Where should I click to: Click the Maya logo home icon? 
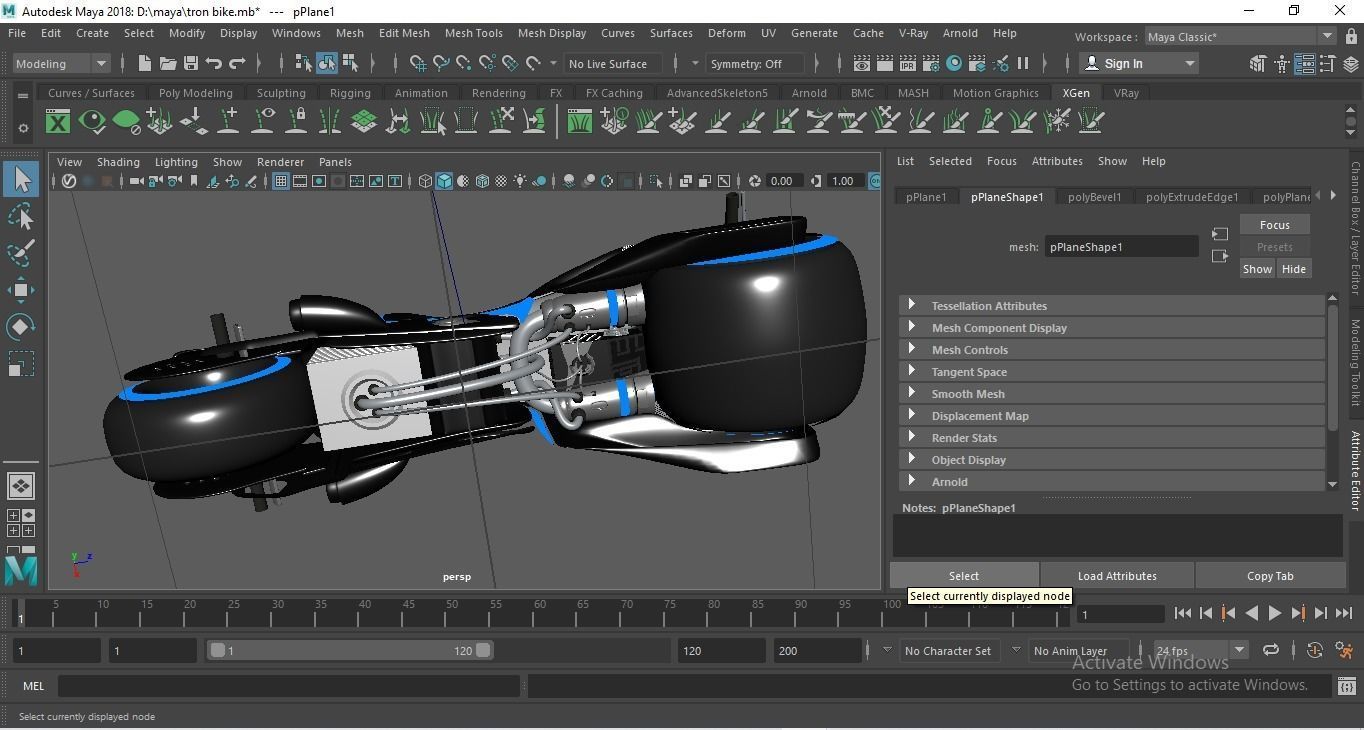click(x=21, y=570)
